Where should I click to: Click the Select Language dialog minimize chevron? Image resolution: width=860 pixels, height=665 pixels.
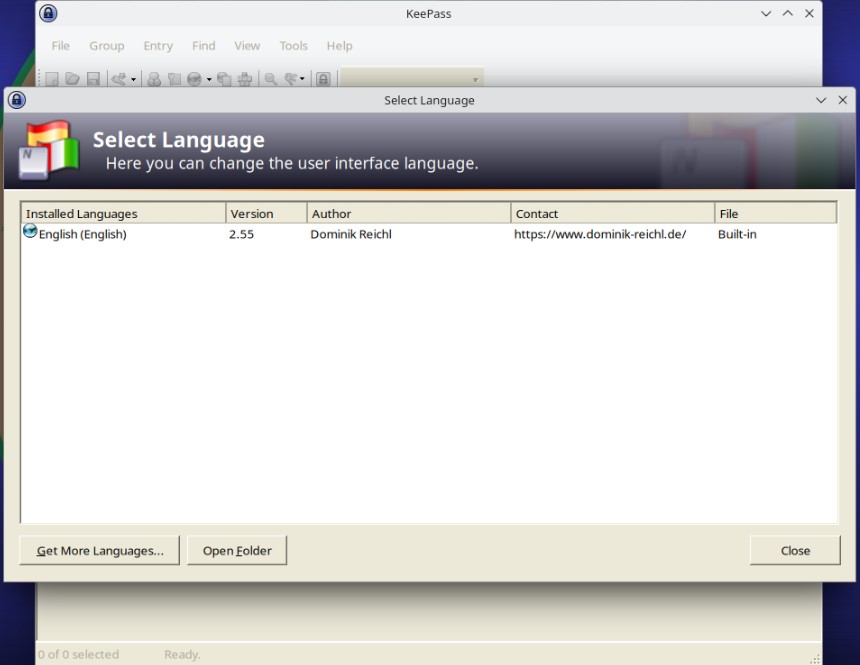(x=821, y=100)
